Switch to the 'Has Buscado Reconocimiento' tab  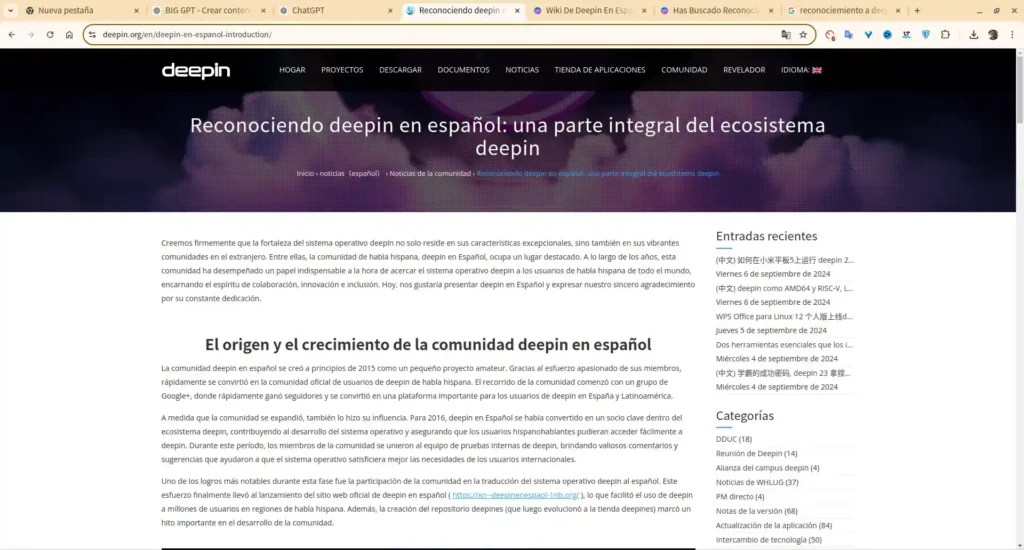(x=716, y=10)
